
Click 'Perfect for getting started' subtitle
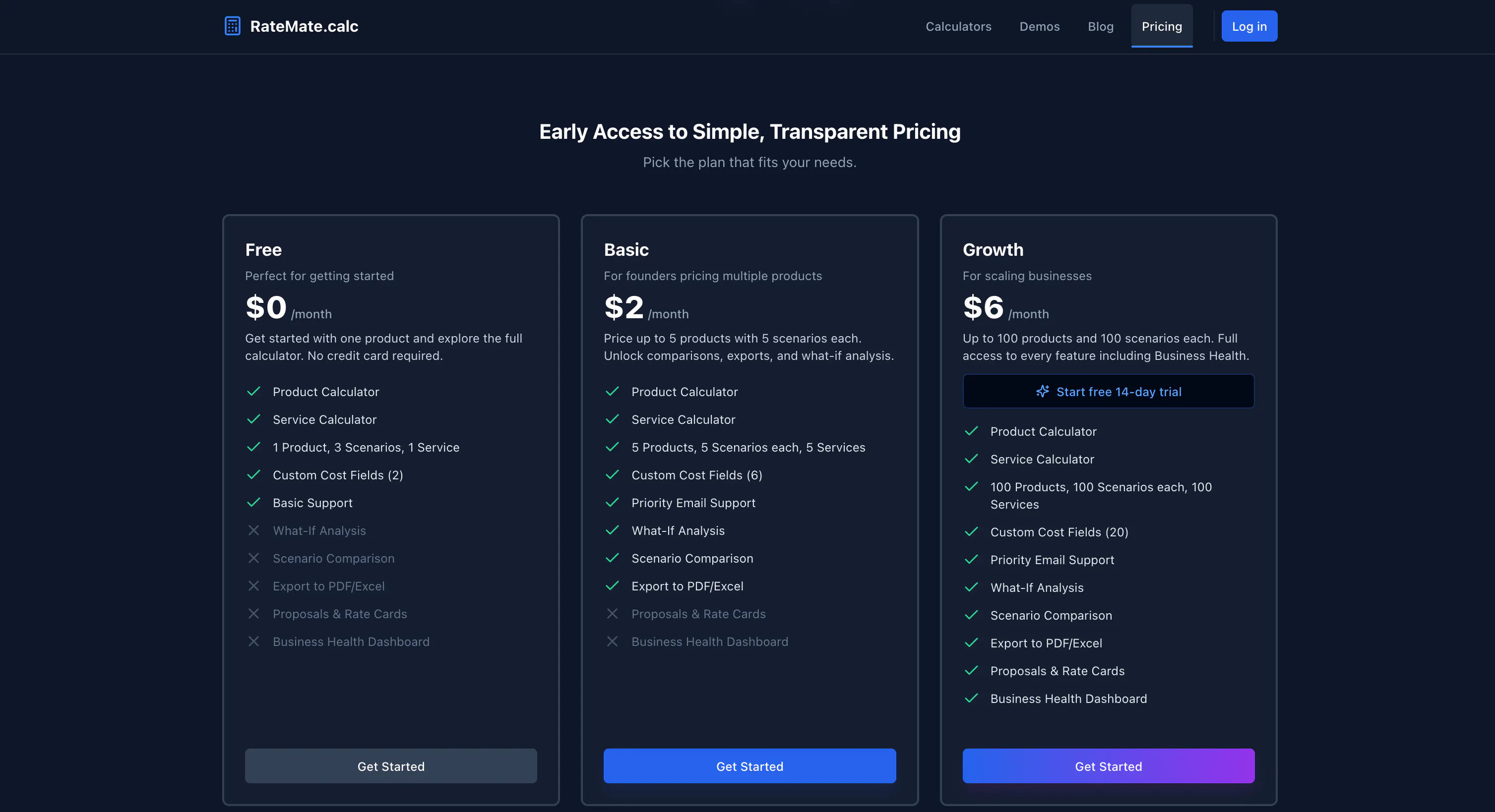coord(319,276)
